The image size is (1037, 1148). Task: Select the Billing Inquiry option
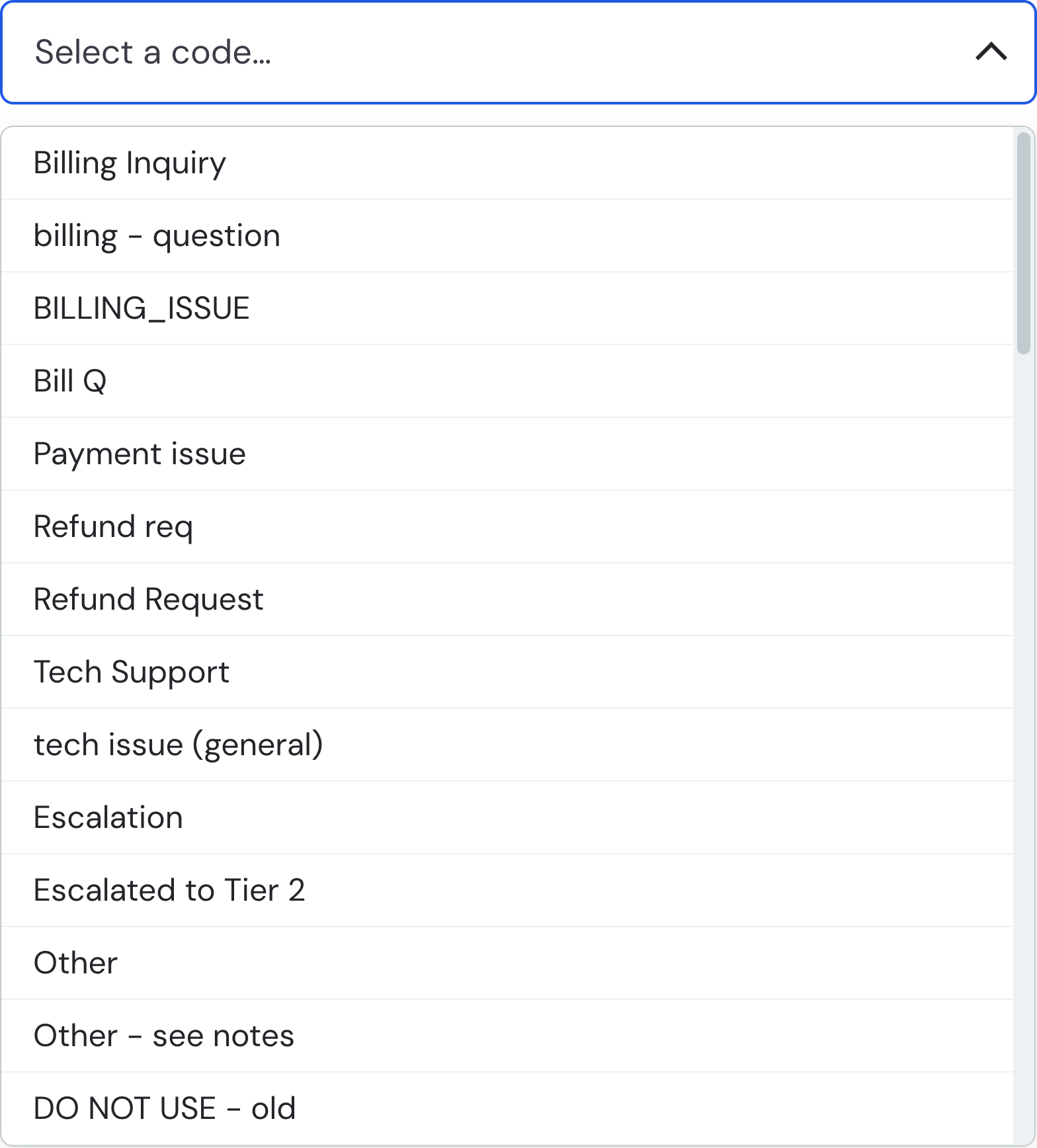[507, 163]
